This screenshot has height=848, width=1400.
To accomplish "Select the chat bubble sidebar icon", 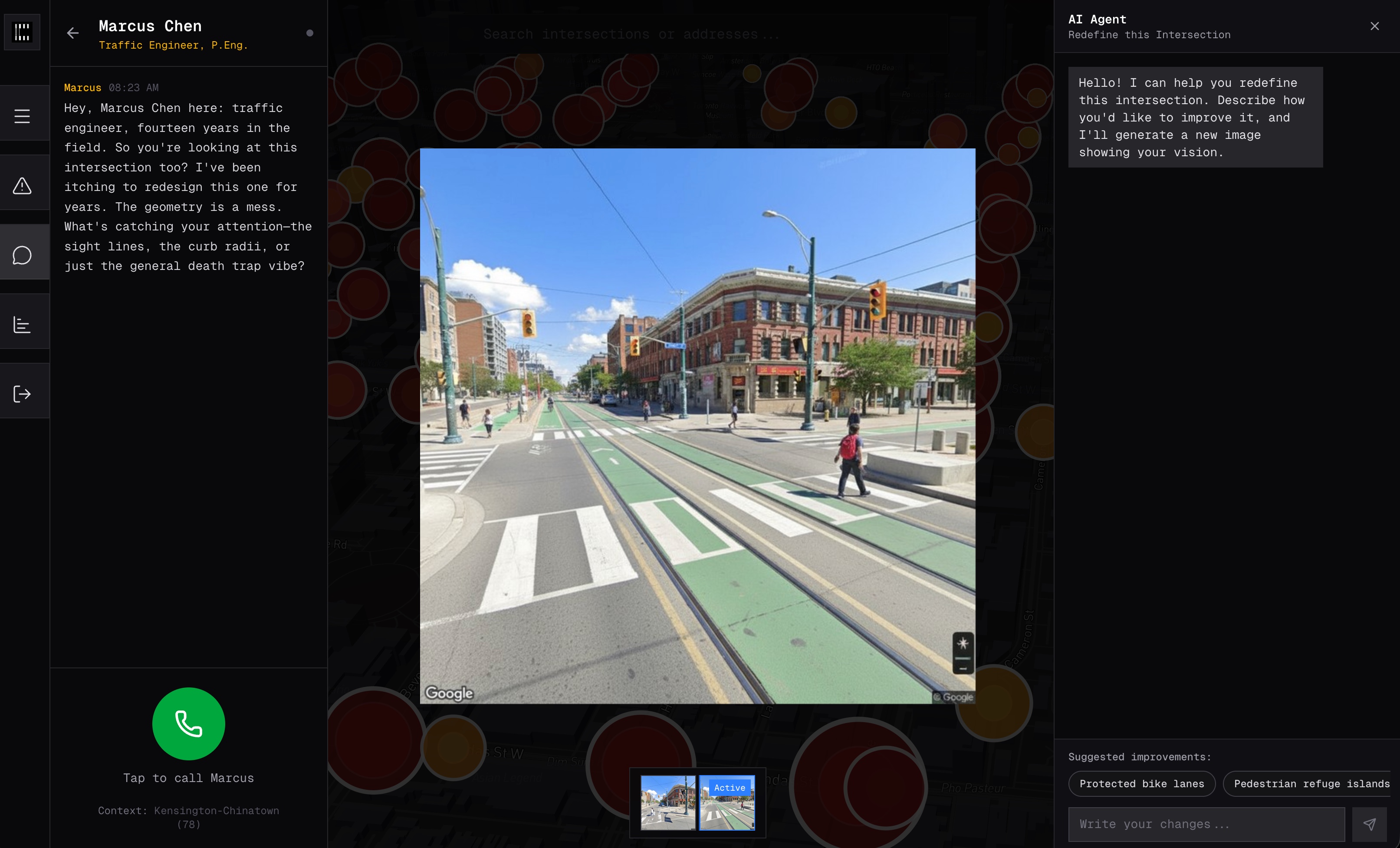I will (22, 255).
